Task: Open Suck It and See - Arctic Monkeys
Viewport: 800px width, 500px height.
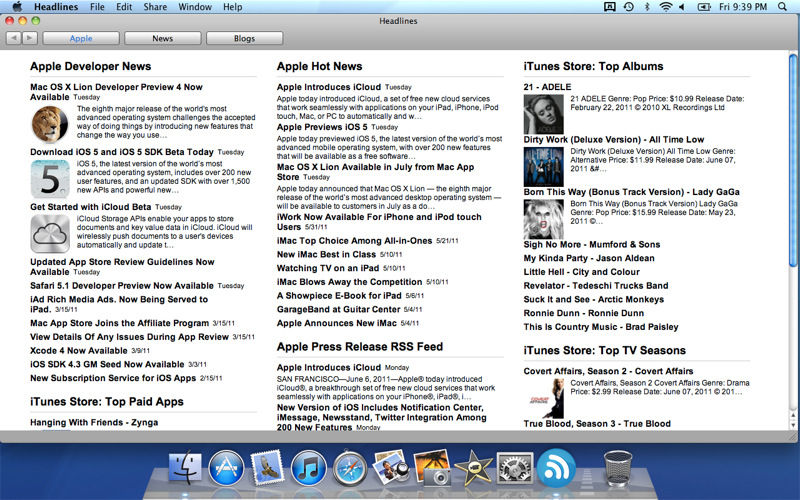Action: tap(593, 299)
